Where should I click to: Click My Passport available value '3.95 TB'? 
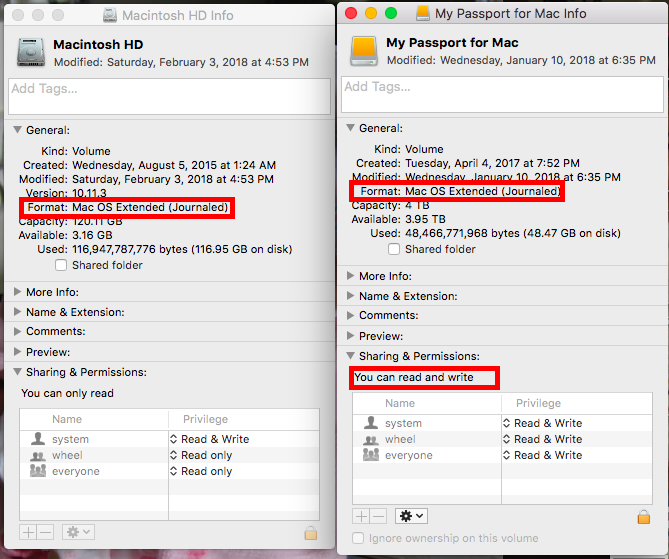425,219
